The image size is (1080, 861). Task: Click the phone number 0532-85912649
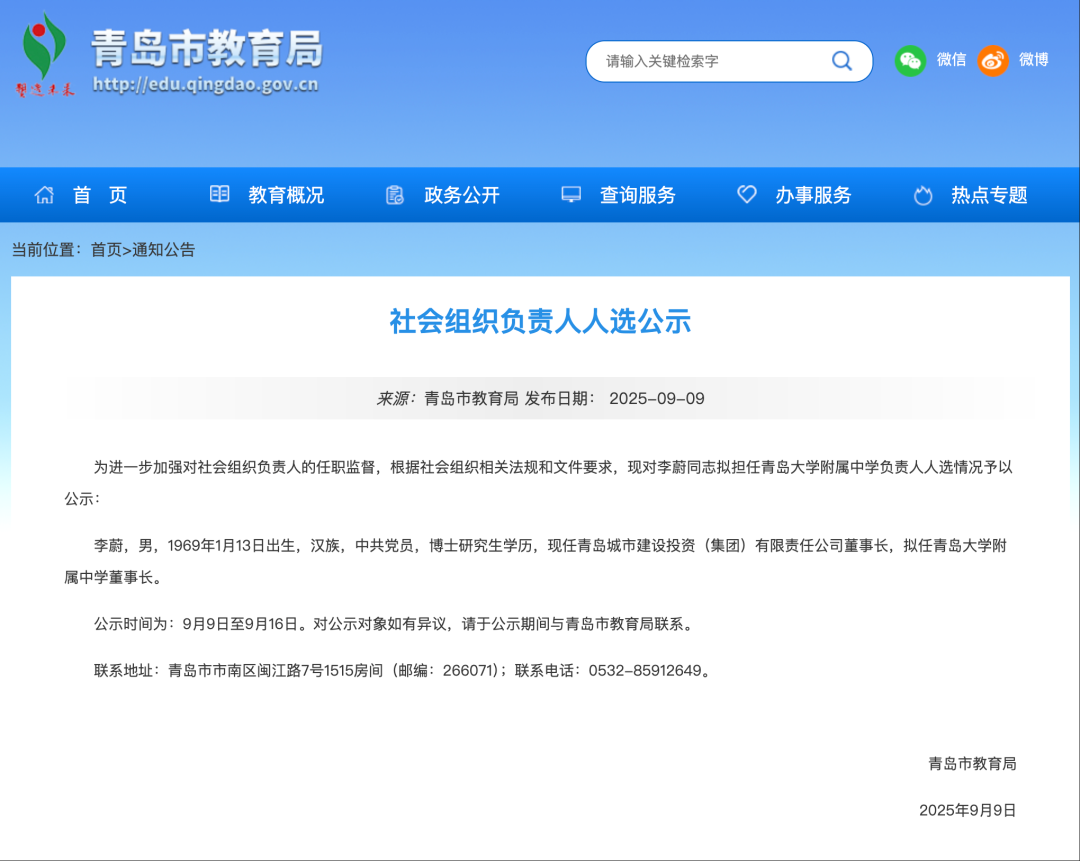pyautogui.click(x=645, y=670)
